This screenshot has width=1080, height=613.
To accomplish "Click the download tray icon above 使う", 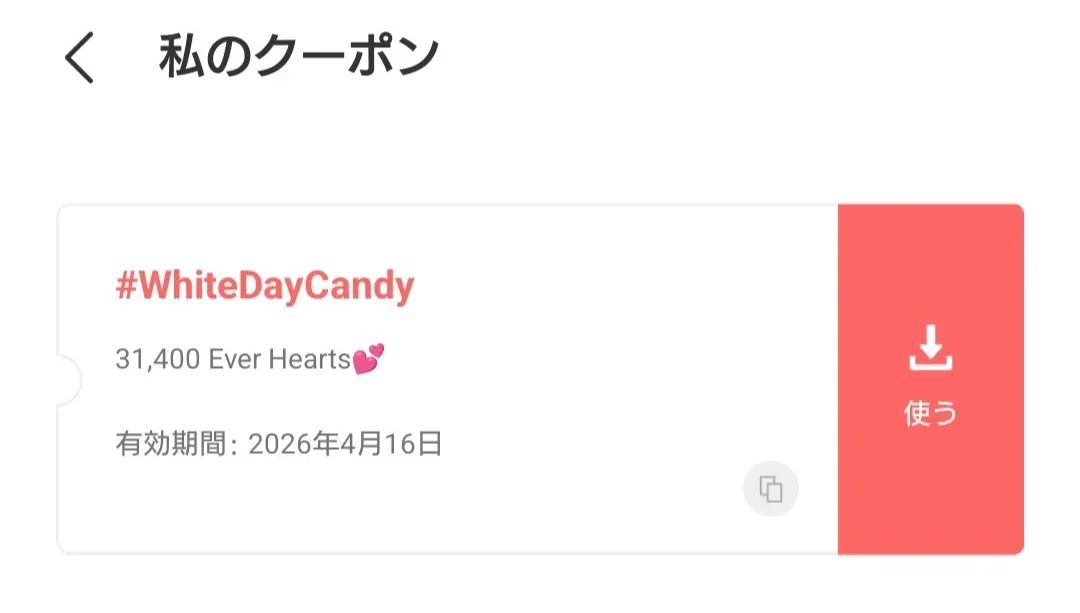I will 930,348.
